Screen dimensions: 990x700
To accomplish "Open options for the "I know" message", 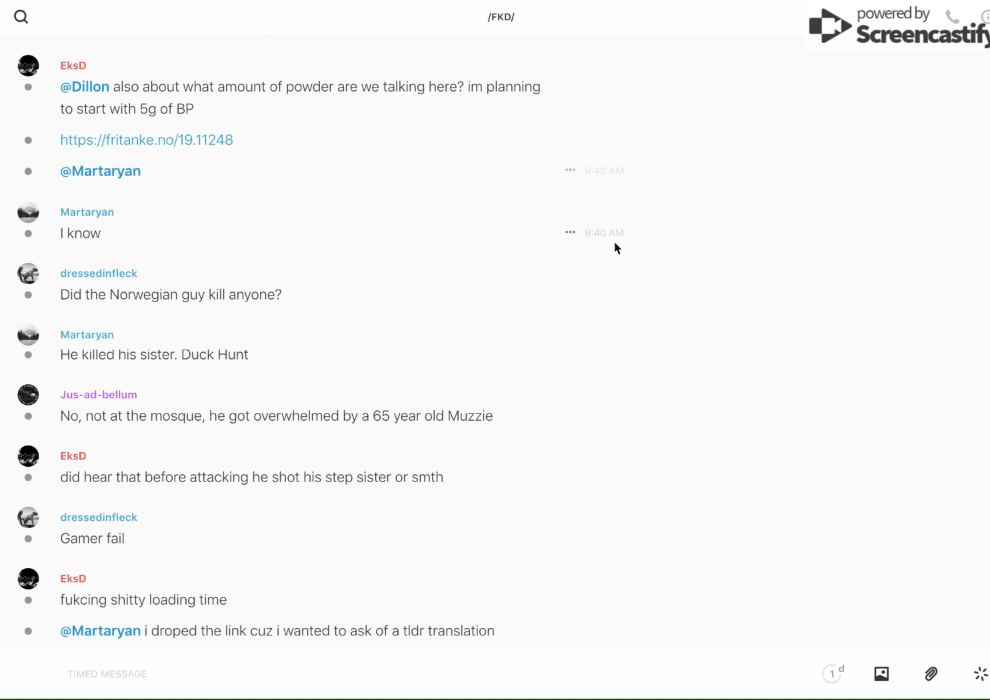I will pyautogui.click(x=570, y=232).
